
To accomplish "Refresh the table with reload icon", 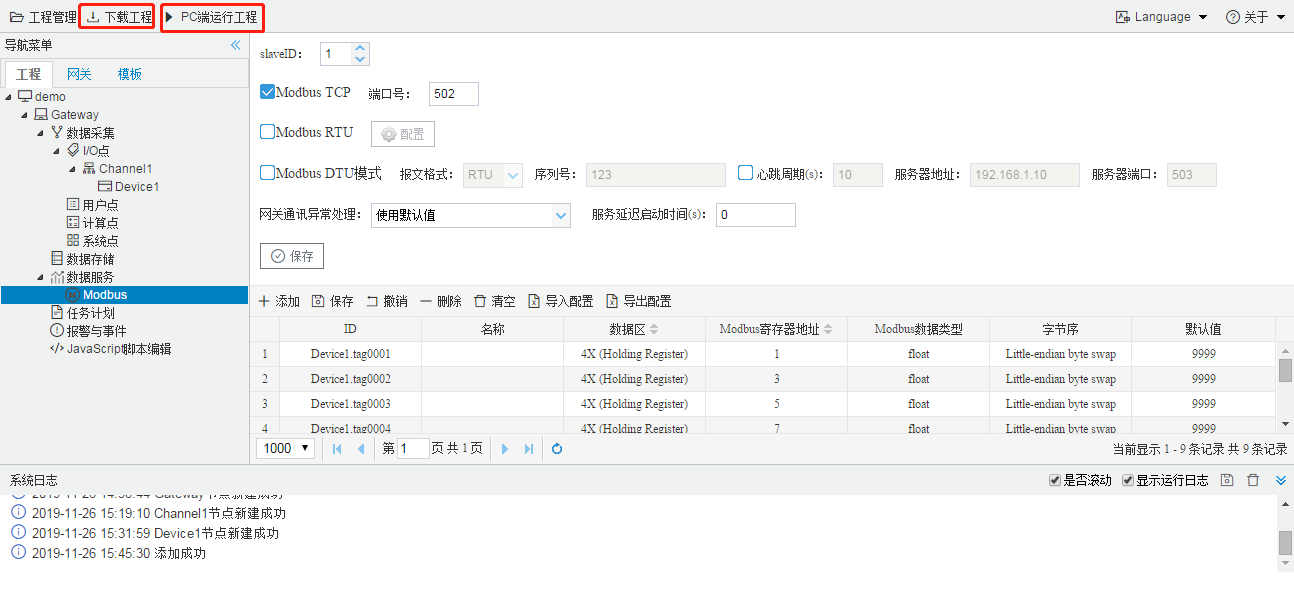I will pyautogui.click(x=557, y=449).
